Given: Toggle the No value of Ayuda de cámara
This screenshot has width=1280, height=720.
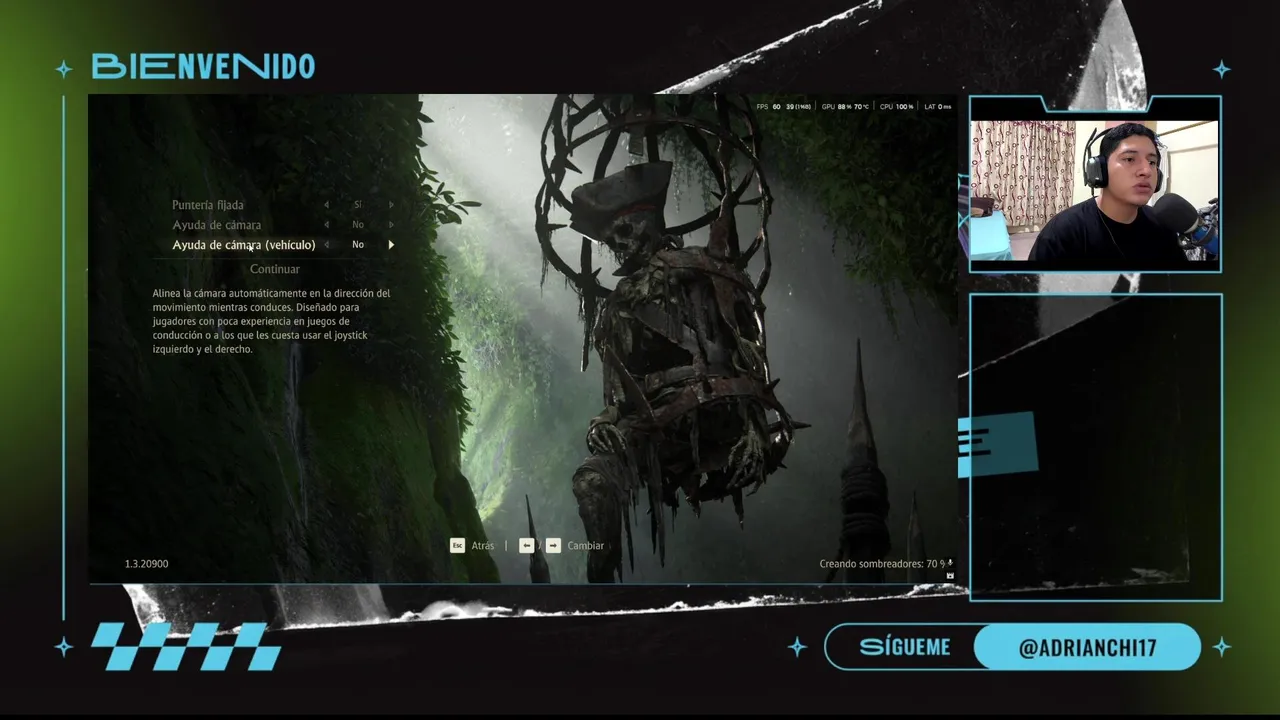Looking at the screenshot, I should pyautogui.click(x=358, y=225).
